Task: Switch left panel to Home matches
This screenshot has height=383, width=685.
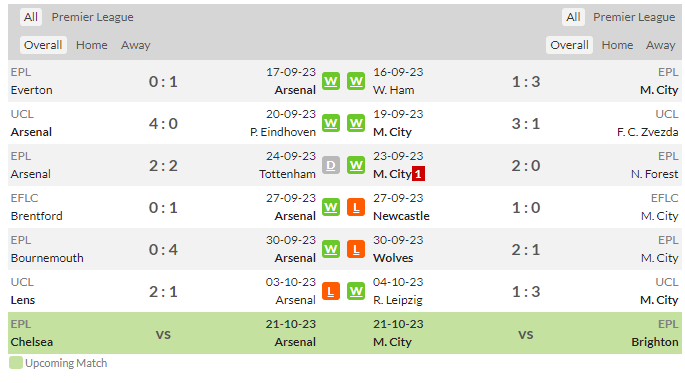Action: click(x=92, y=45)
